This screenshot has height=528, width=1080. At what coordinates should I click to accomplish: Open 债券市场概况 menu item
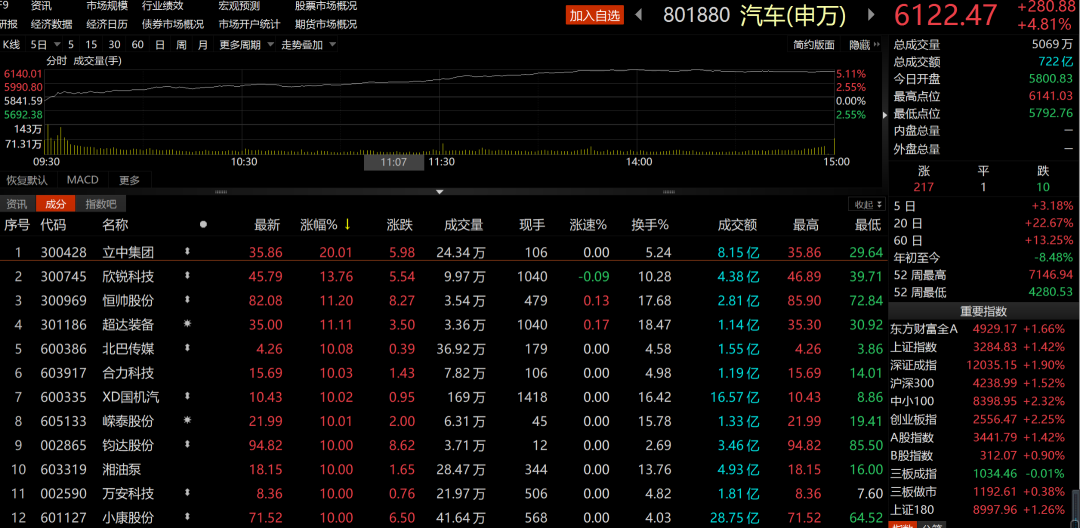pos(173,24)
